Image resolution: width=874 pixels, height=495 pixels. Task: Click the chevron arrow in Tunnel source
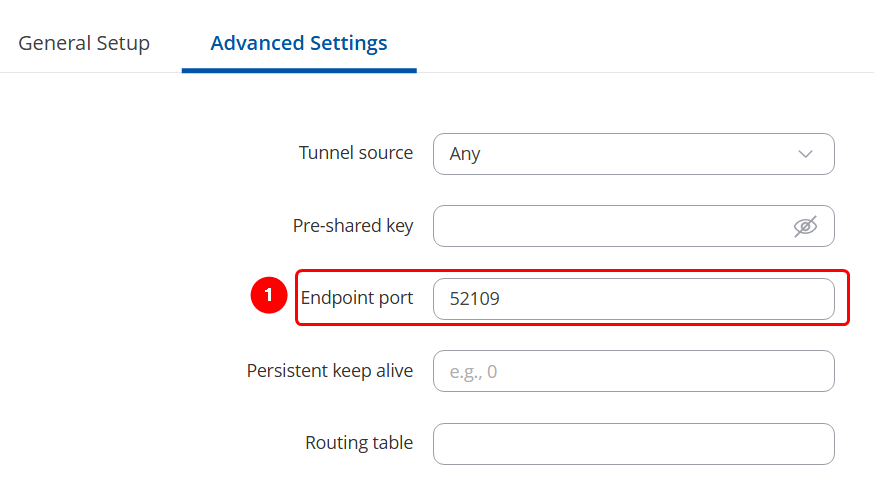click(806, 154)
